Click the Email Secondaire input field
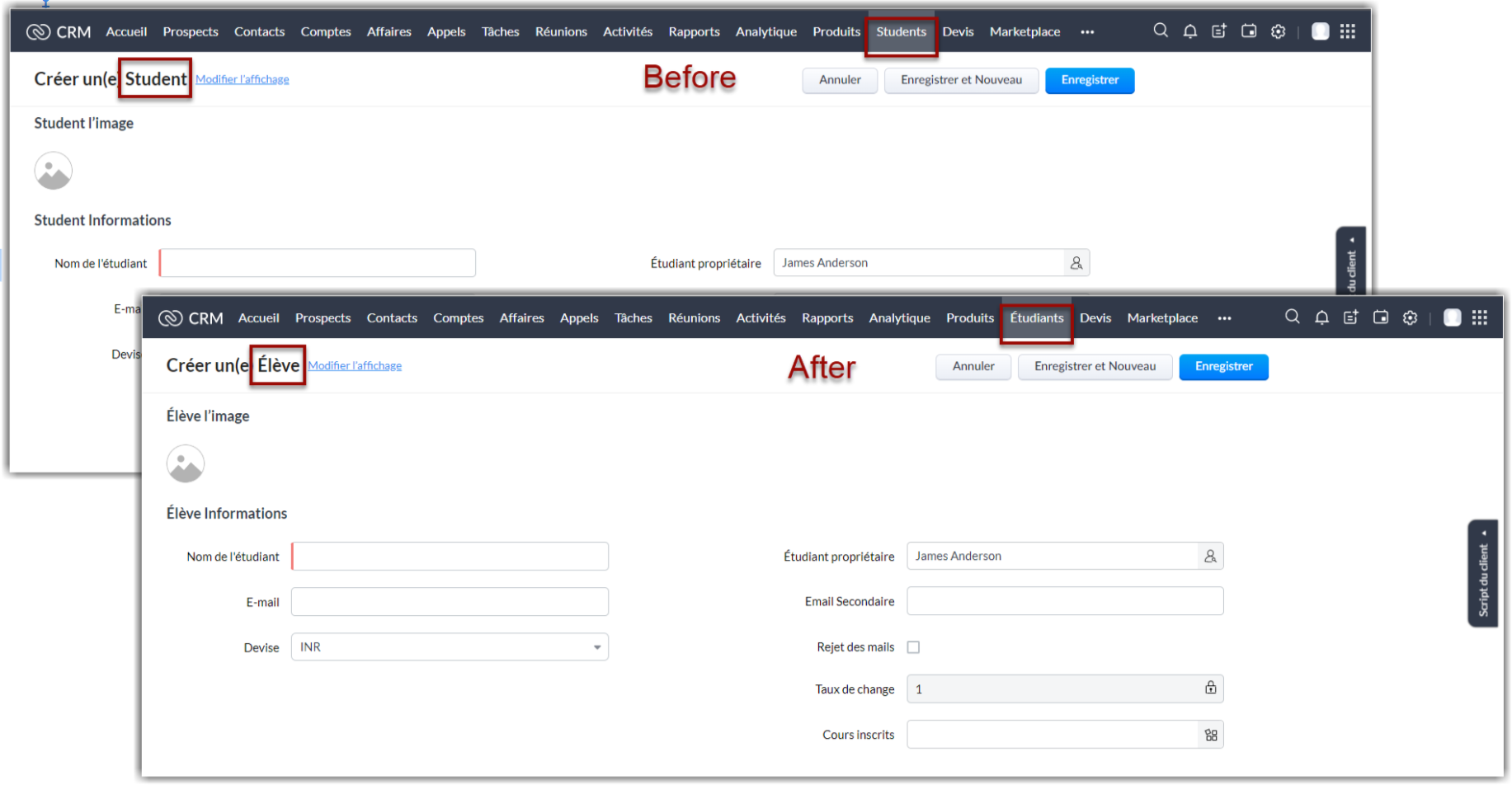Image resolution: width=1512 pixels, height=785 pixels. click(1064, 601)
